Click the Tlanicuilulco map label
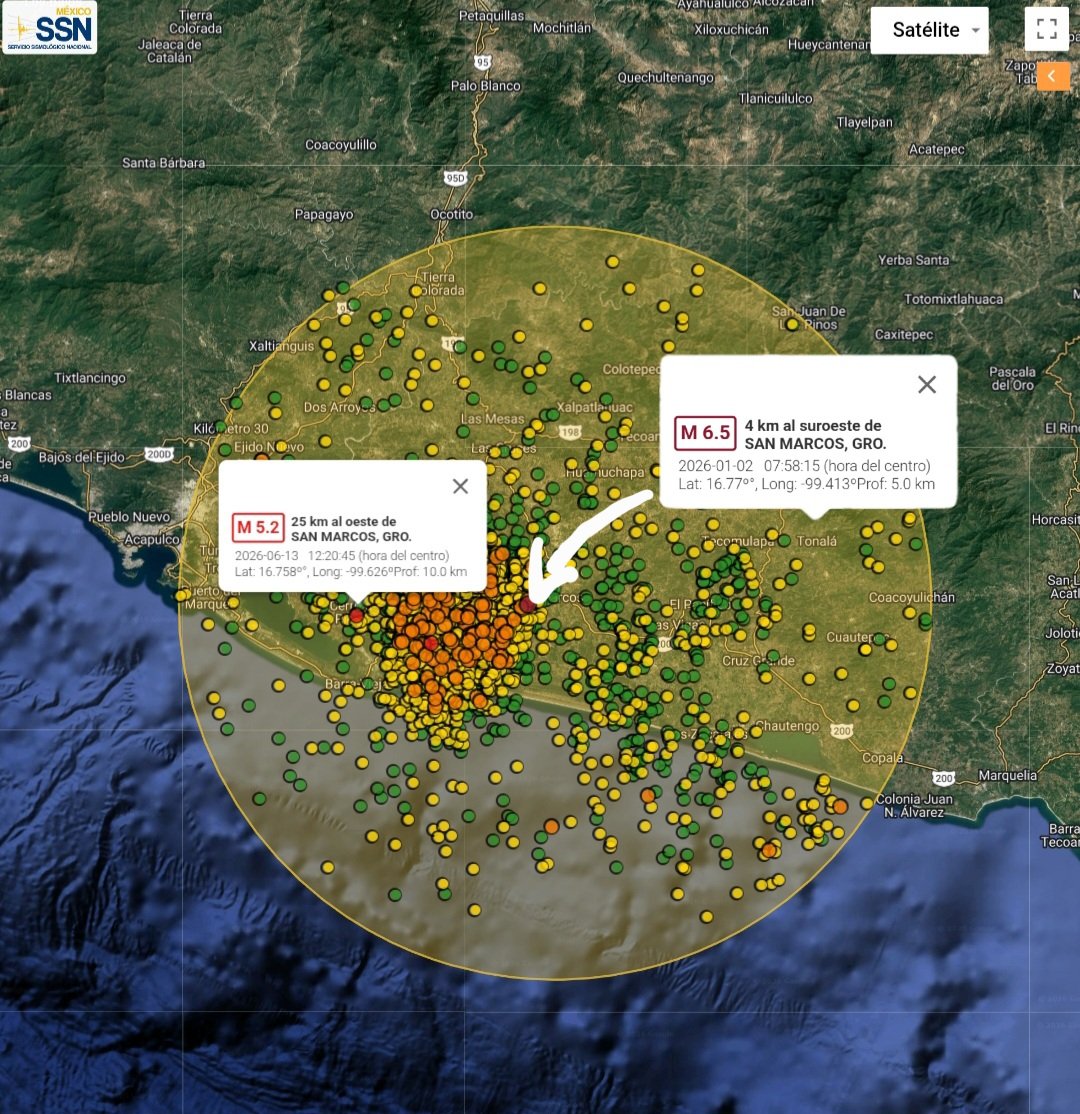This screenshot has height=1114, width=1080. (x=775, y=98)
